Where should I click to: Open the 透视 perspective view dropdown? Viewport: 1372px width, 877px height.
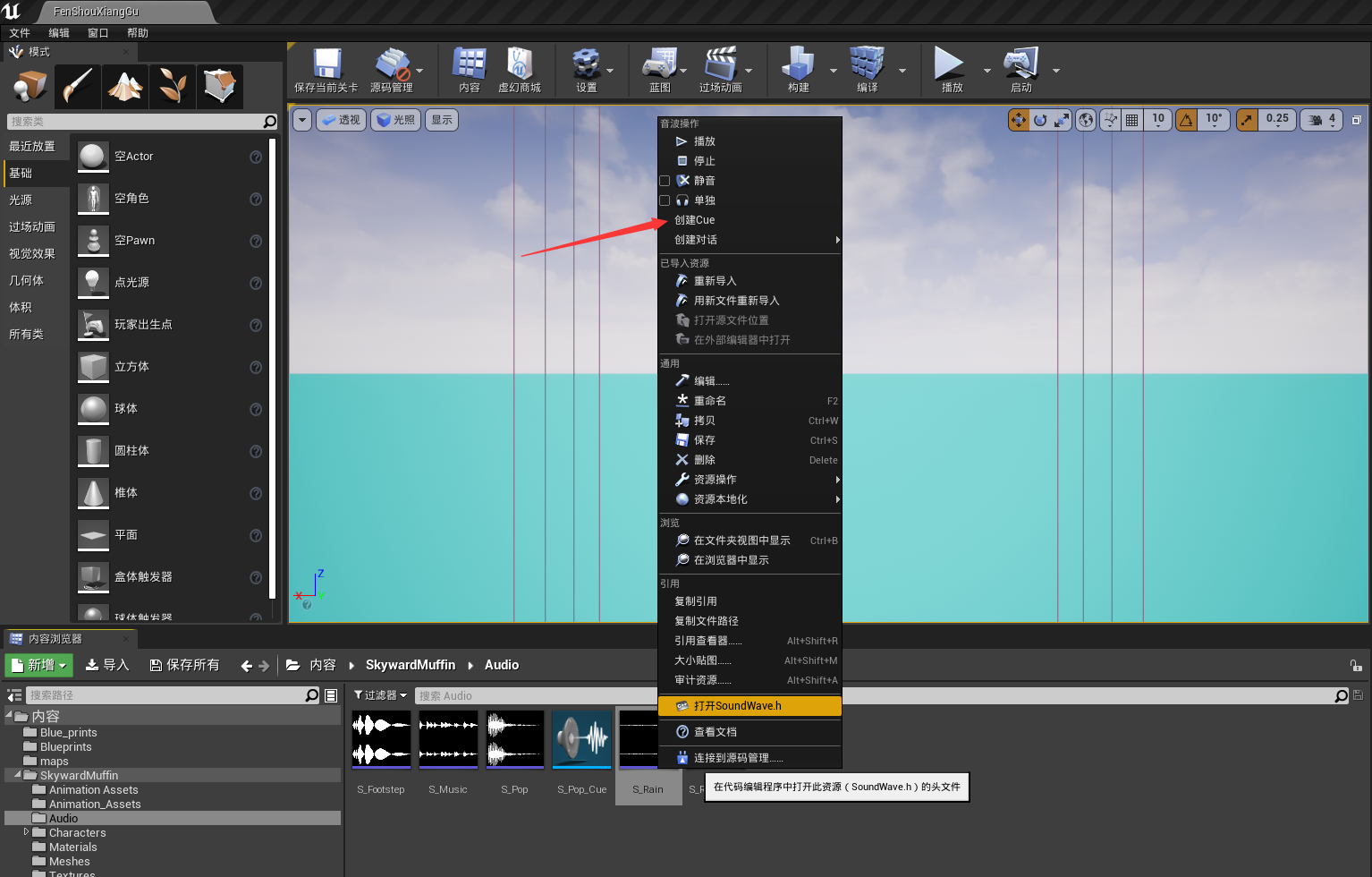coord(340,120)
